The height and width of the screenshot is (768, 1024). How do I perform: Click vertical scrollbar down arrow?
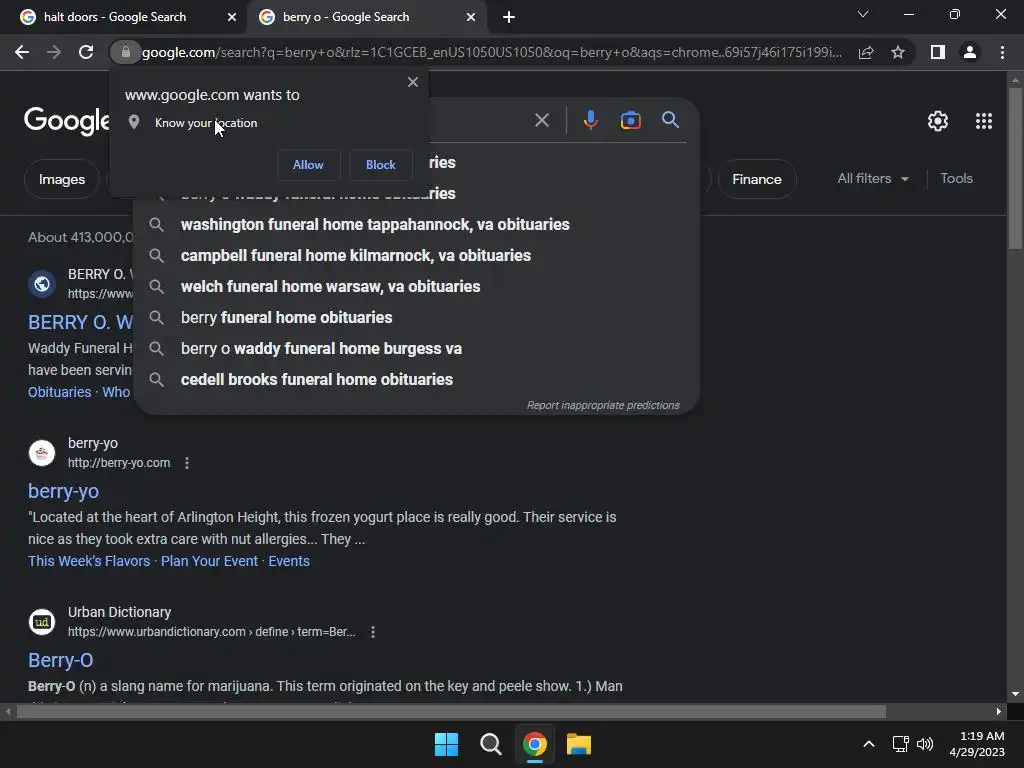(x=1014, y=694)
